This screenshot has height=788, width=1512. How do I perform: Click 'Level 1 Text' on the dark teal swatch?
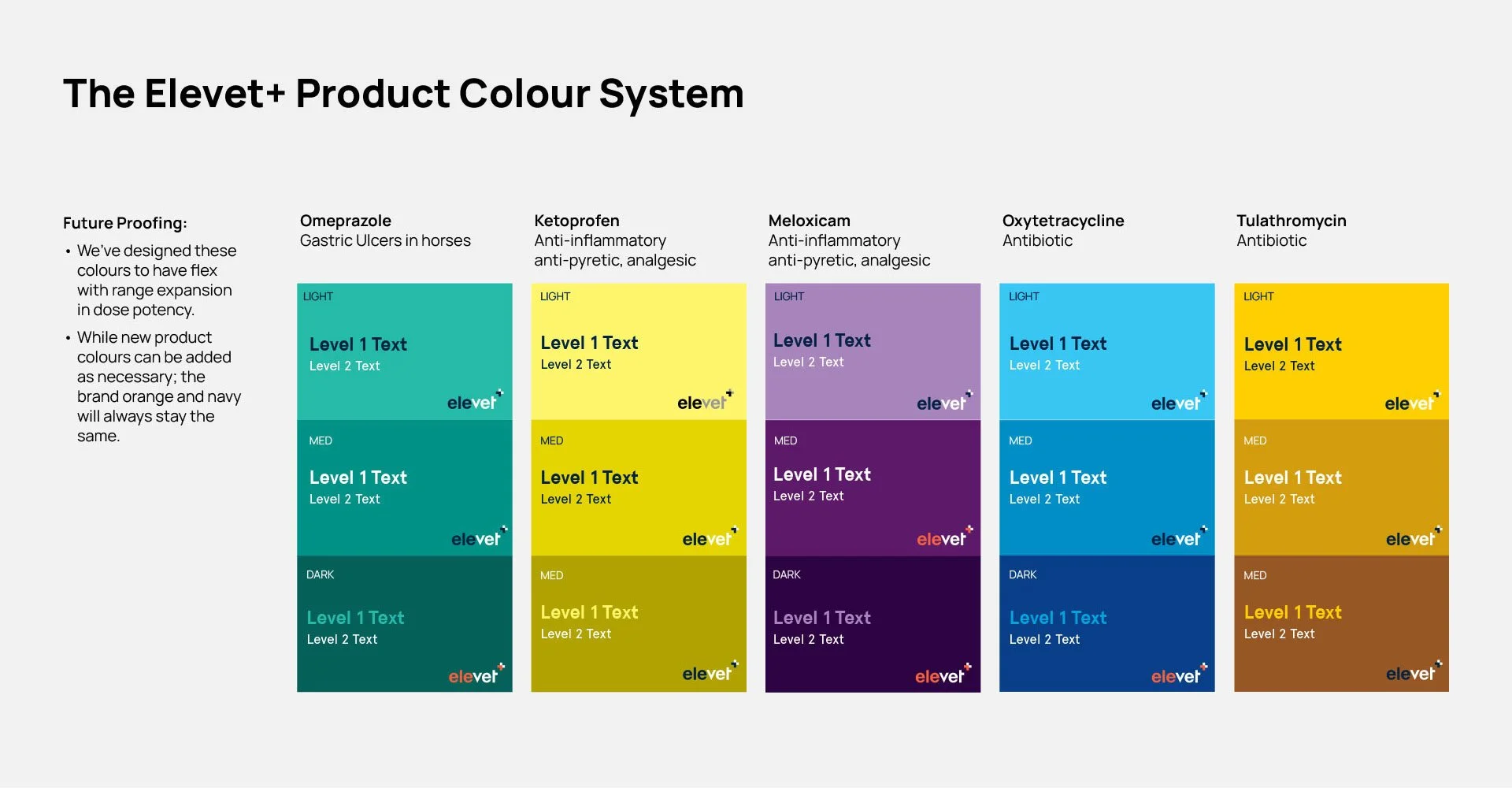355,618
